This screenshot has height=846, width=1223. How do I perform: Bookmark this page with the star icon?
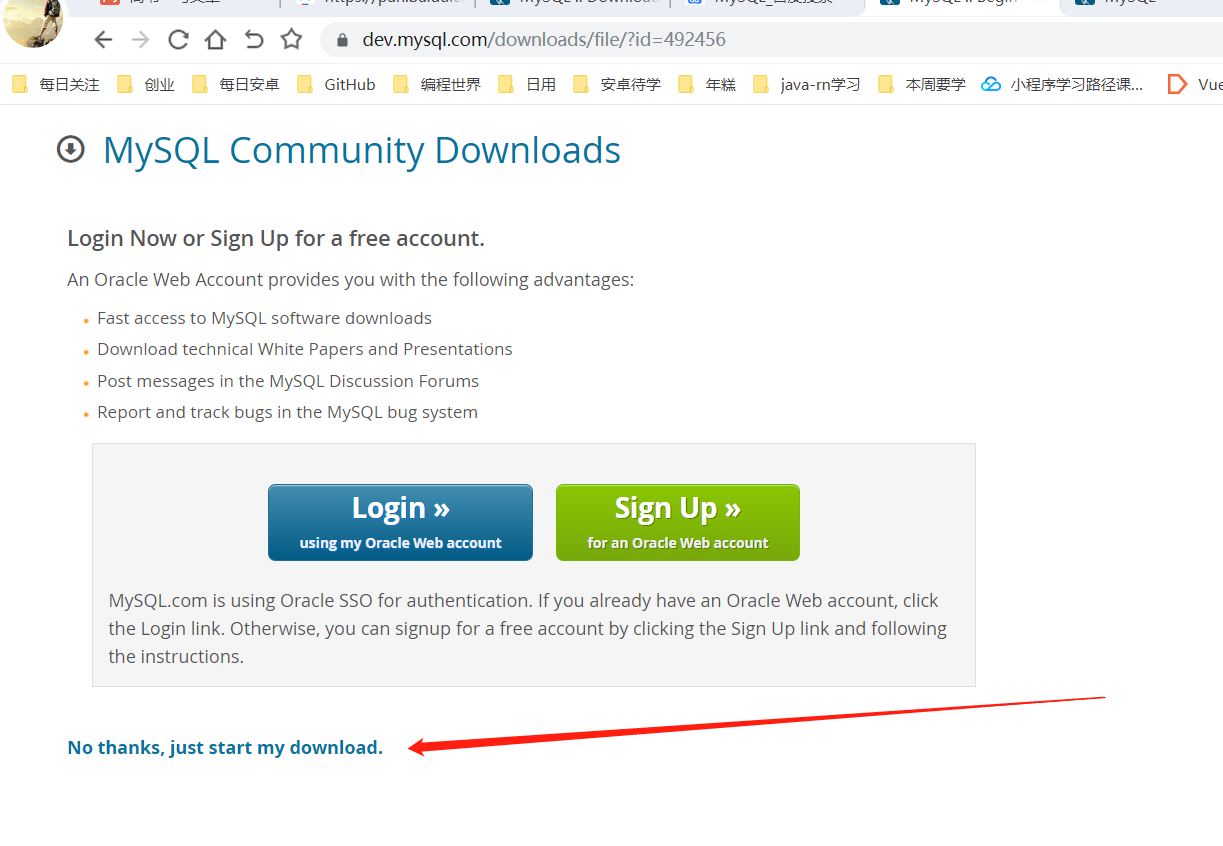291,40
